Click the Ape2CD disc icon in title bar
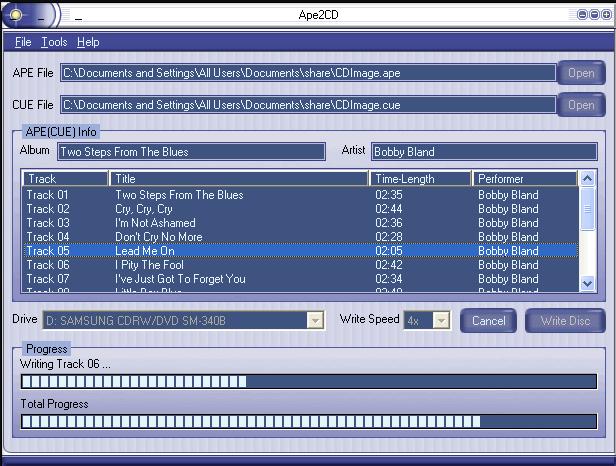This screenshot has width=616, height=466. (16, 15)
